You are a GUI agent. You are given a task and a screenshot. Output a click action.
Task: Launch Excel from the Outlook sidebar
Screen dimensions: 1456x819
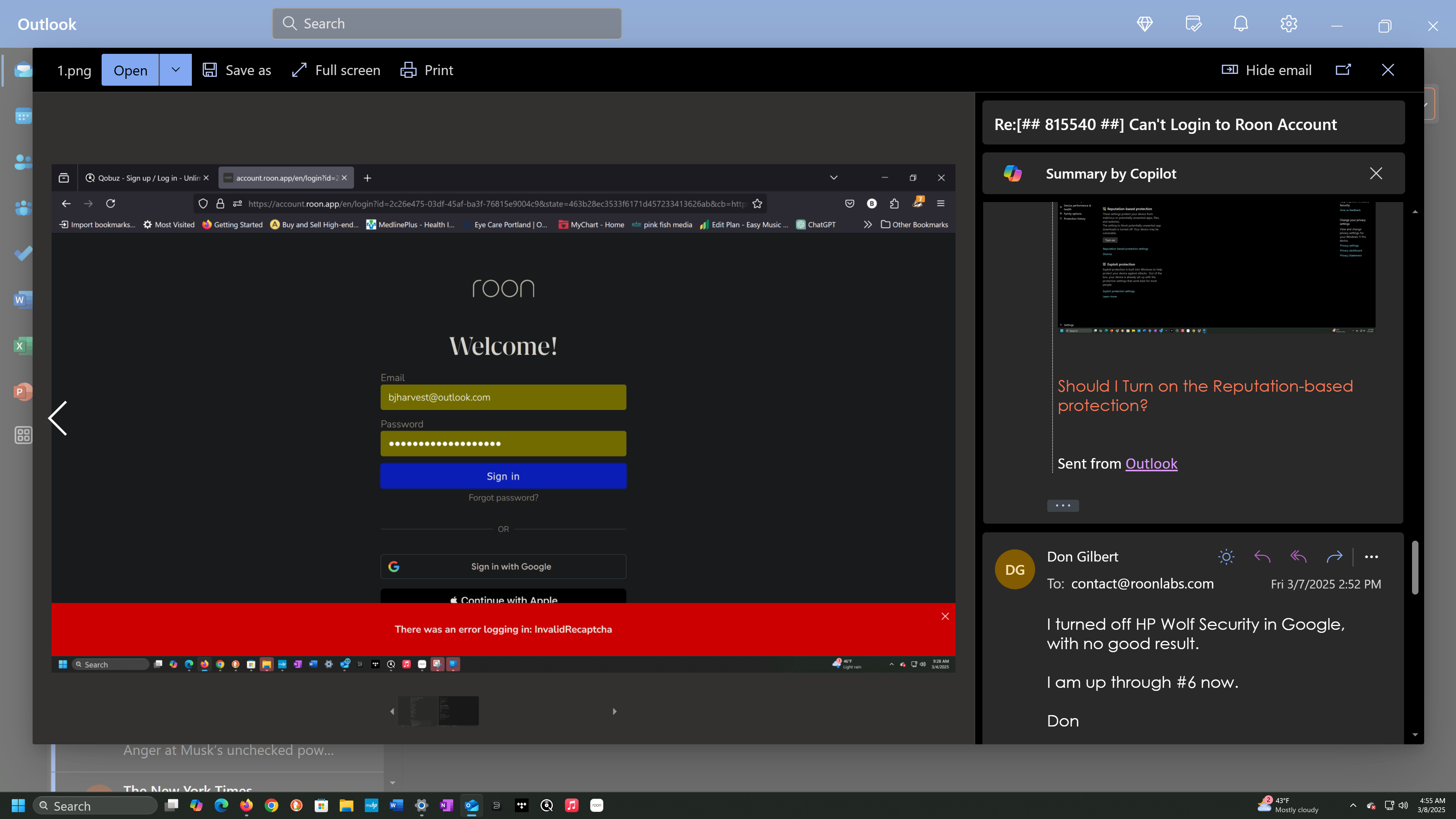coord(23,346)
